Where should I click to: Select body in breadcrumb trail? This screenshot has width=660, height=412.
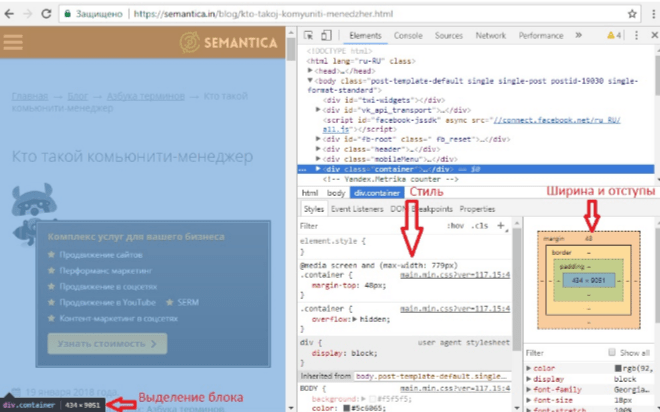[x=336, y=193]
